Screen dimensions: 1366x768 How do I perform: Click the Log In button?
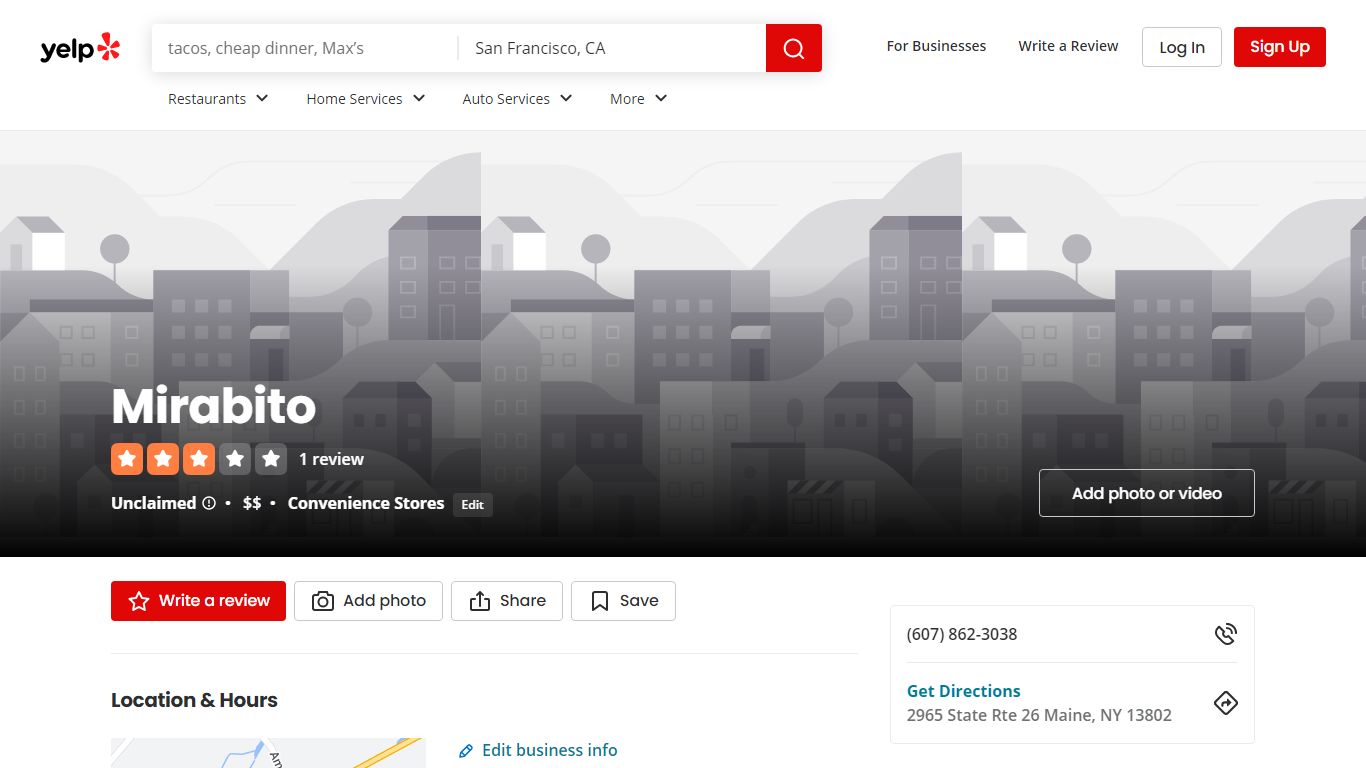[x=1182, y=47]
